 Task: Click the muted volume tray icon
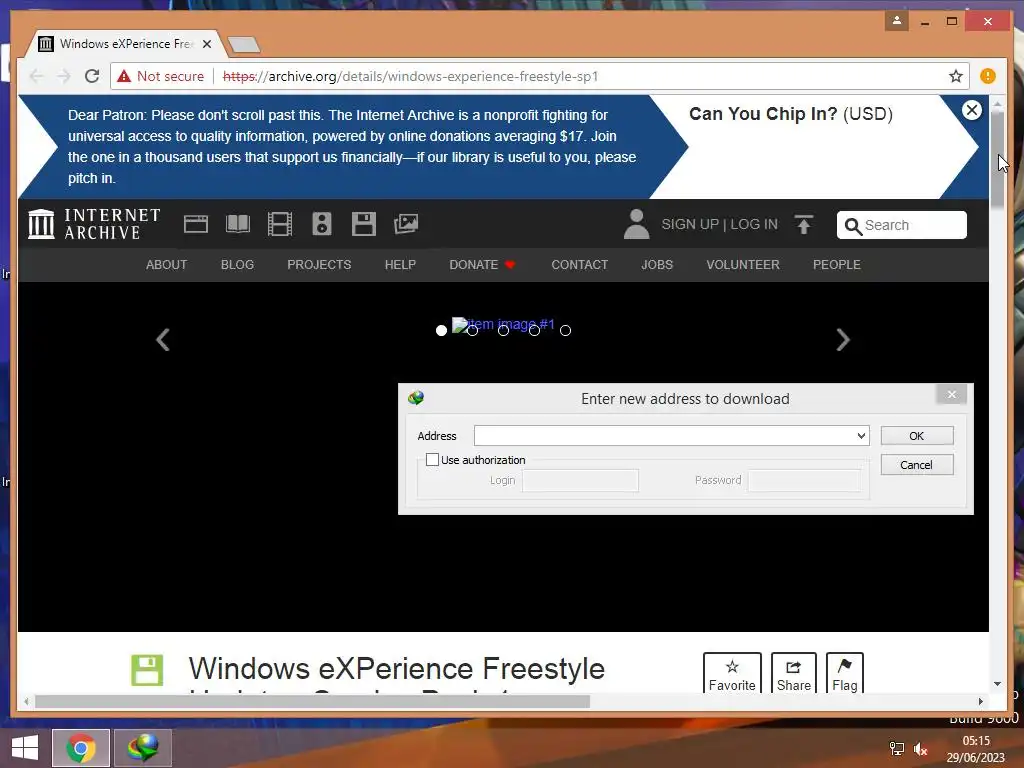click(921, 749)
